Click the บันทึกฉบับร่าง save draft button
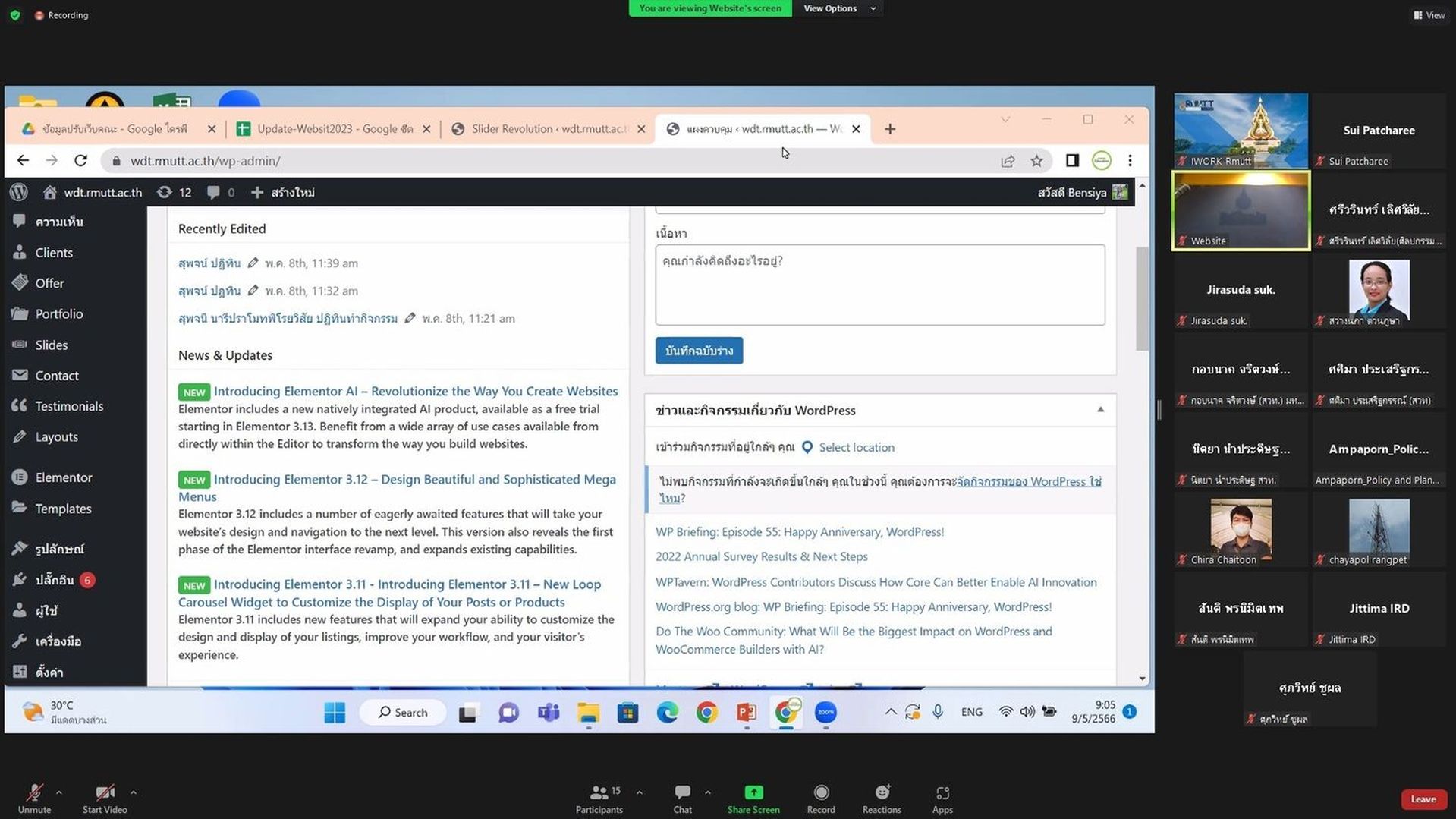 tap(699, 351)
